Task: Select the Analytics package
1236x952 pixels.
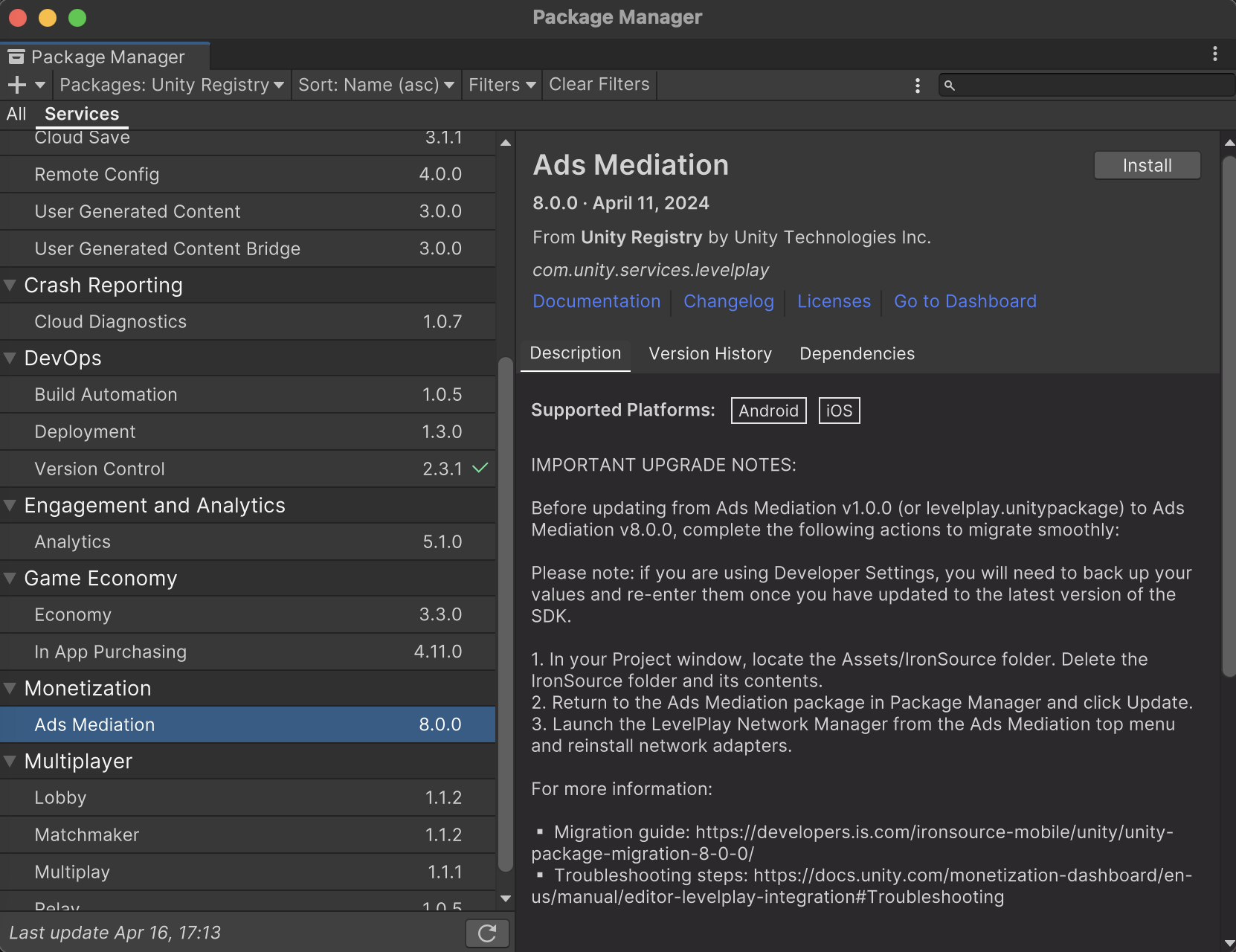Action: 248,542
